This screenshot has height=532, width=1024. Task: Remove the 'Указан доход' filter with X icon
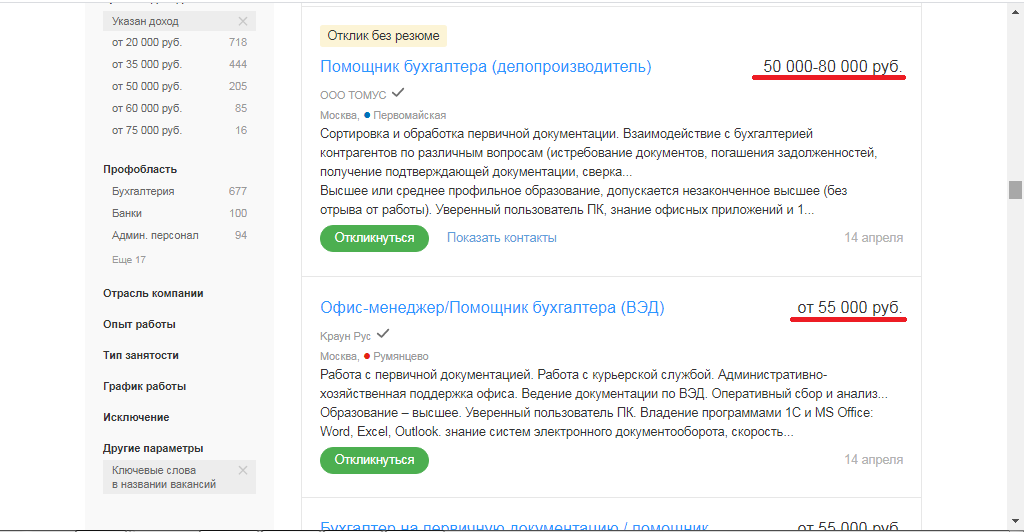243,21
